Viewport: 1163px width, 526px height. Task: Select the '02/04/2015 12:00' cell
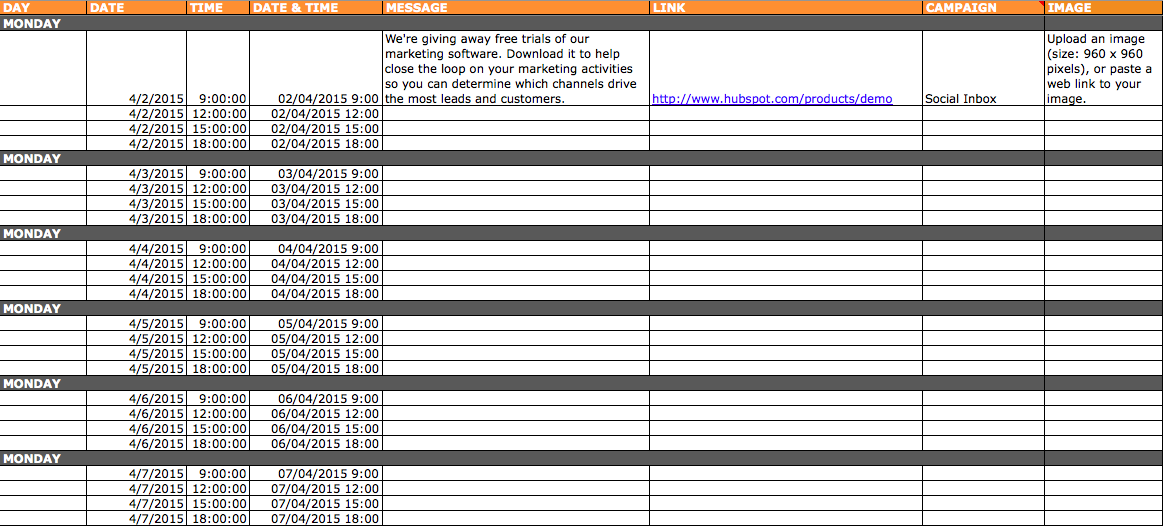tap(316, 114)
